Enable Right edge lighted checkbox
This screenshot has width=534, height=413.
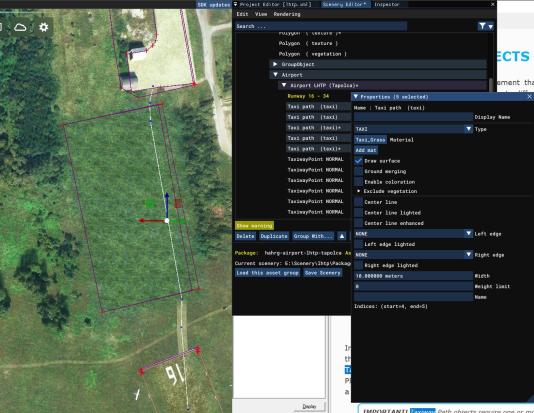point(359,265)
